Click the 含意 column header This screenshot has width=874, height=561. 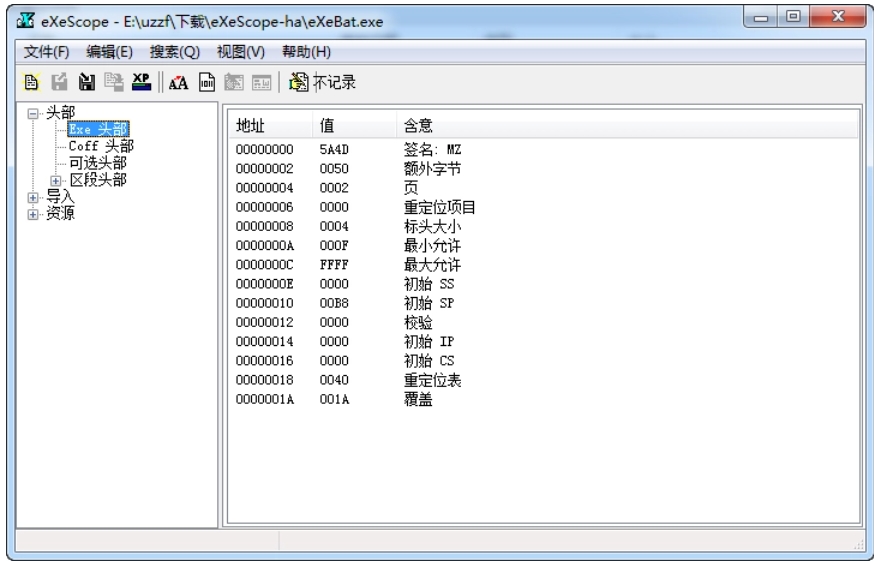pyautogui.click(x=627, y=125)
